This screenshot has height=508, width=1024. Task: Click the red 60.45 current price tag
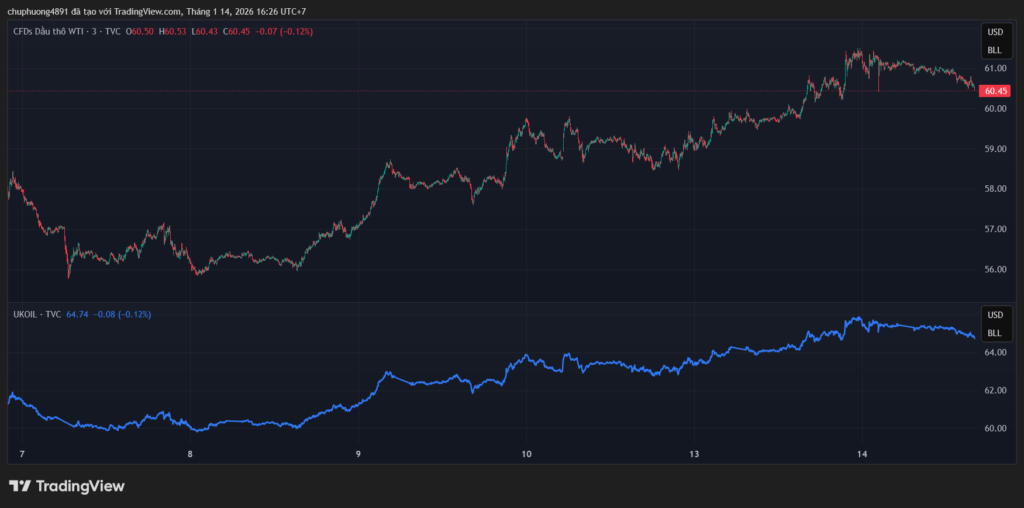(995, 91)
